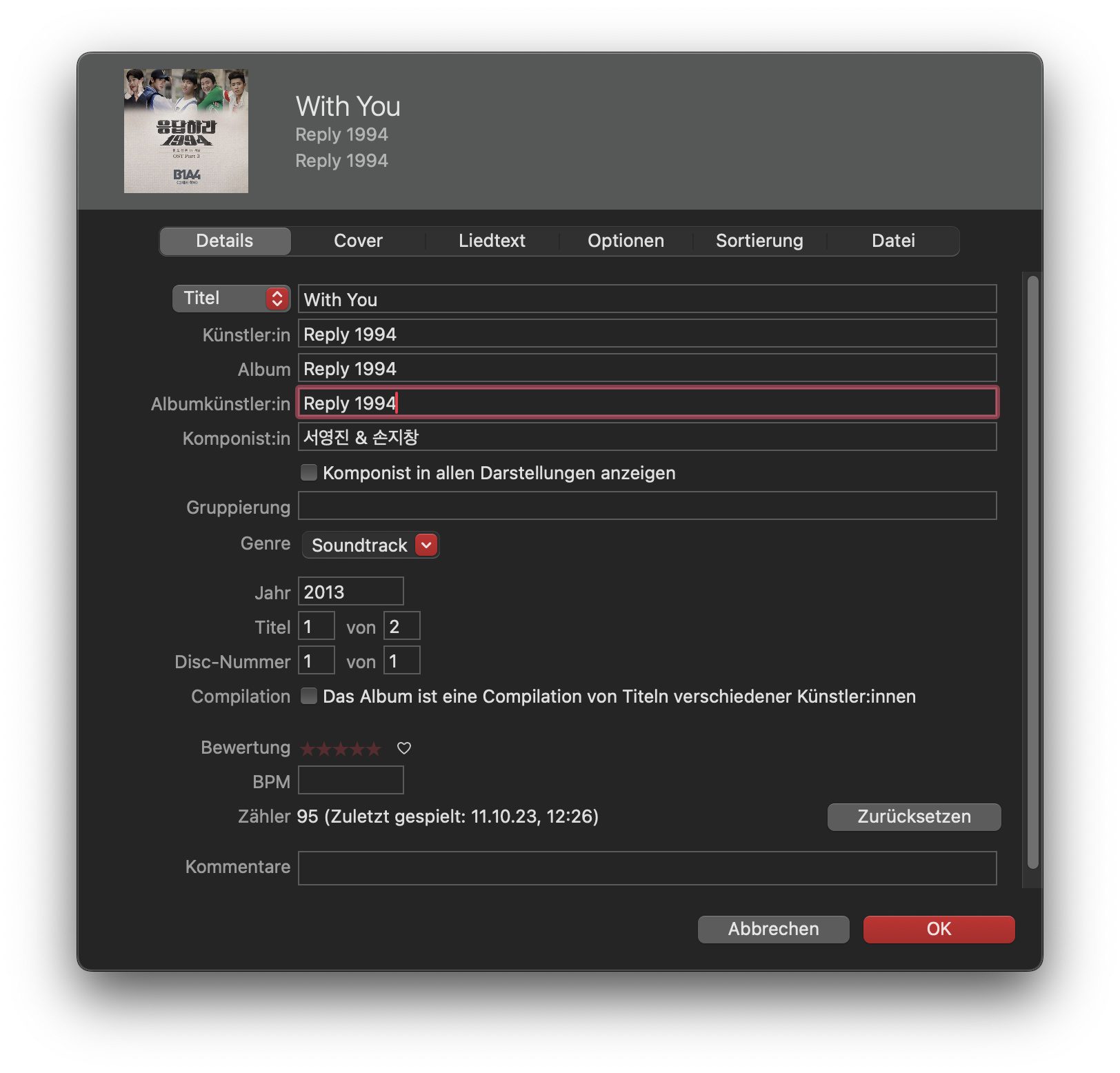Click the vertical scrollbar of the details pane
The image size is (1120, 1073).
pos(1032,572)
